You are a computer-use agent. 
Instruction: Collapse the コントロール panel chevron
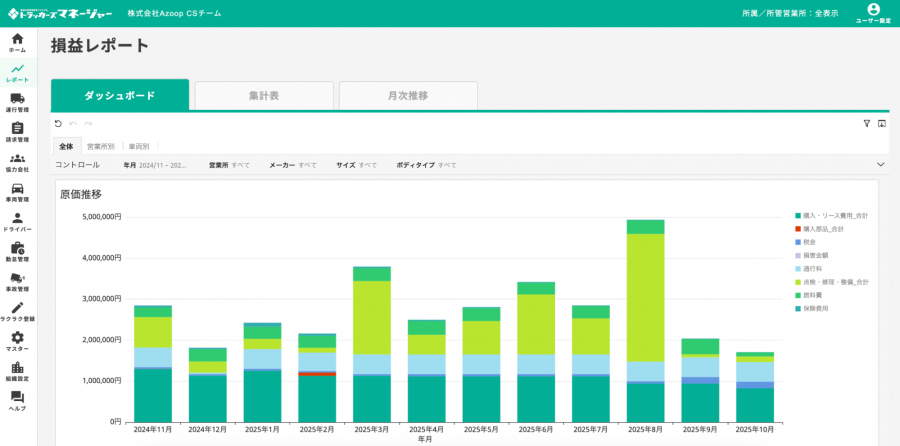pos(881,165)
